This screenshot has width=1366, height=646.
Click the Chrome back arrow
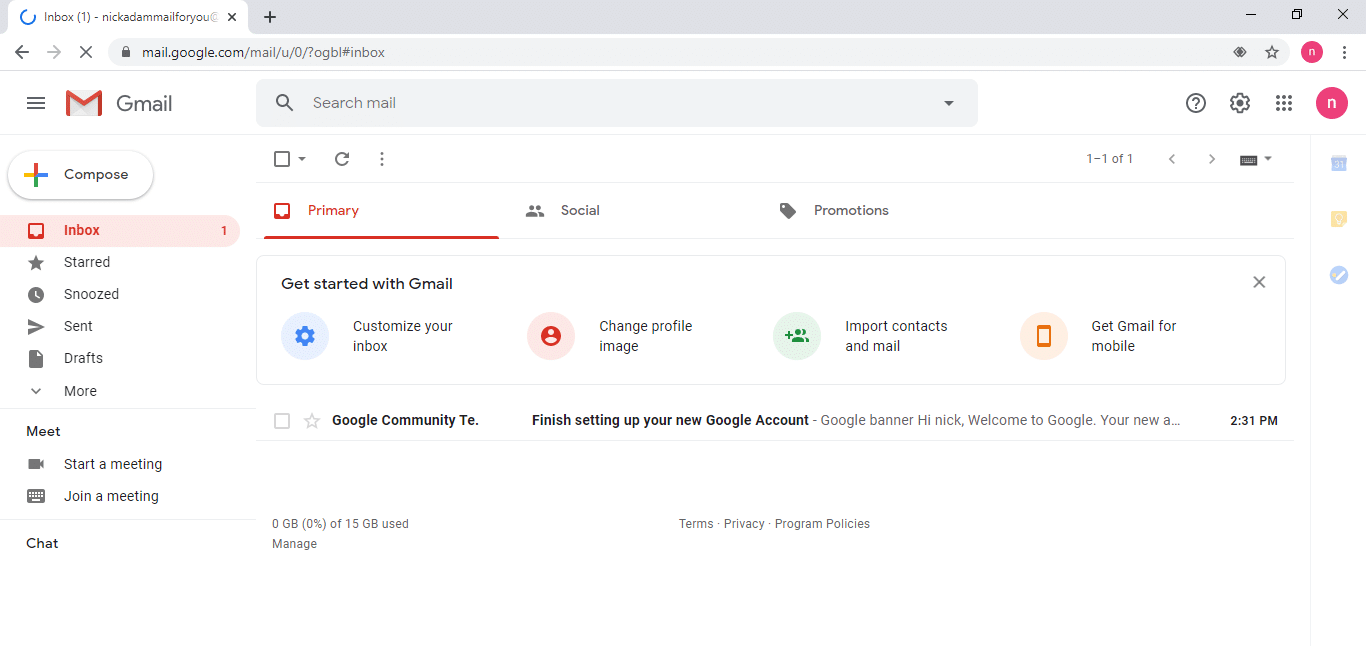(22, 52)
